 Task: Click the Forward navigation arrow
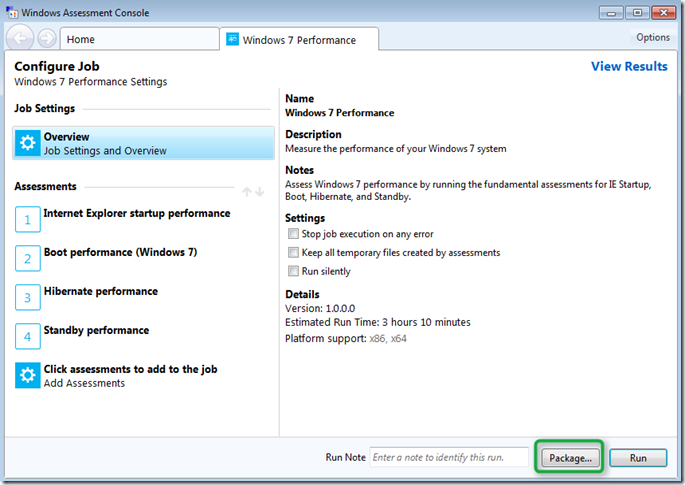coord(47,38)
